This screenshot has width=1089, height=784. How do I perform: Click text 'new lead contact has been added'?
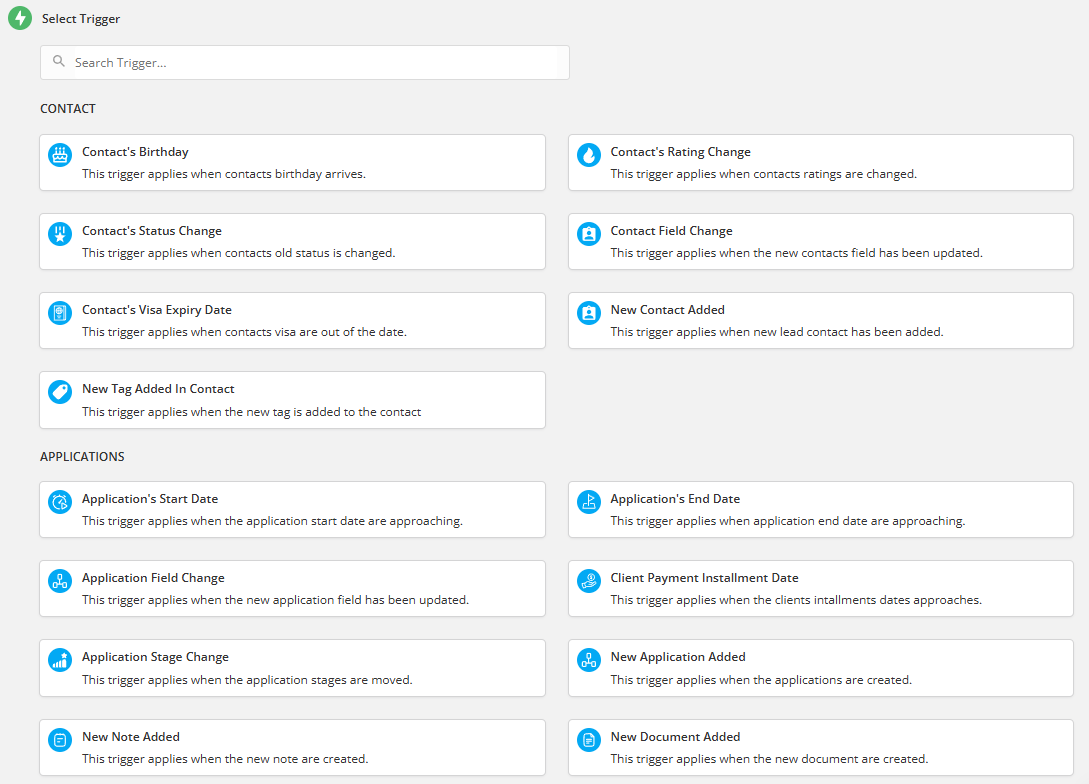pos(847,333)
